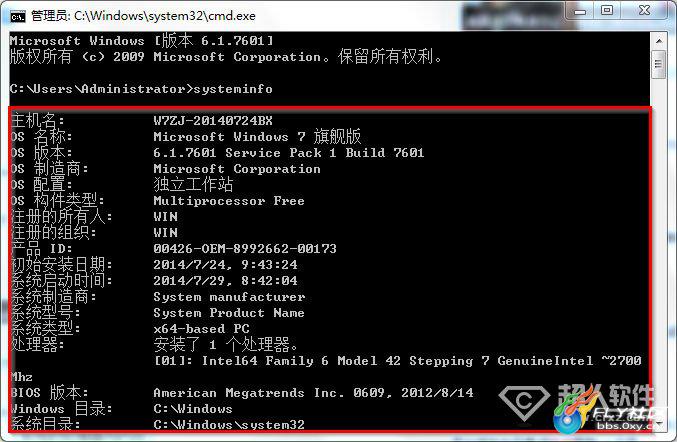Click the text System manufacturer
677x442 pixels.
tap(229, 297)
